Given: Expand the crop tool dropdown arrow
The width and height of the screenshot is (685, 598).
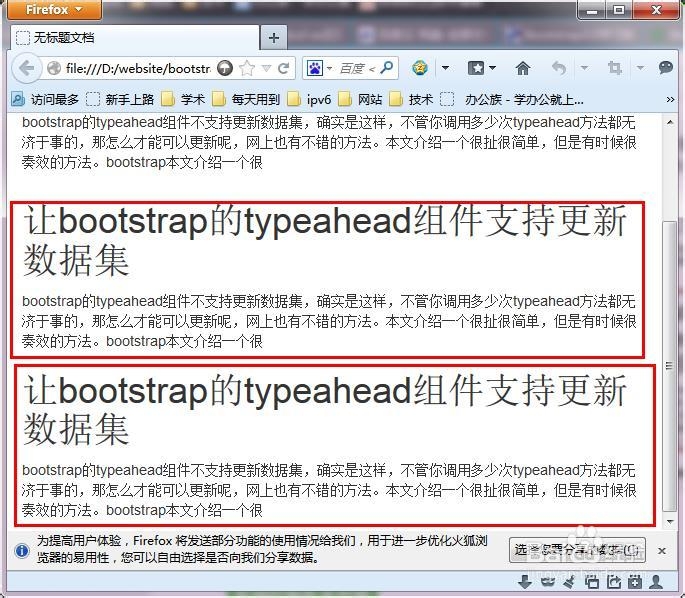Looking at the screenshot, I should click(640, 68).
